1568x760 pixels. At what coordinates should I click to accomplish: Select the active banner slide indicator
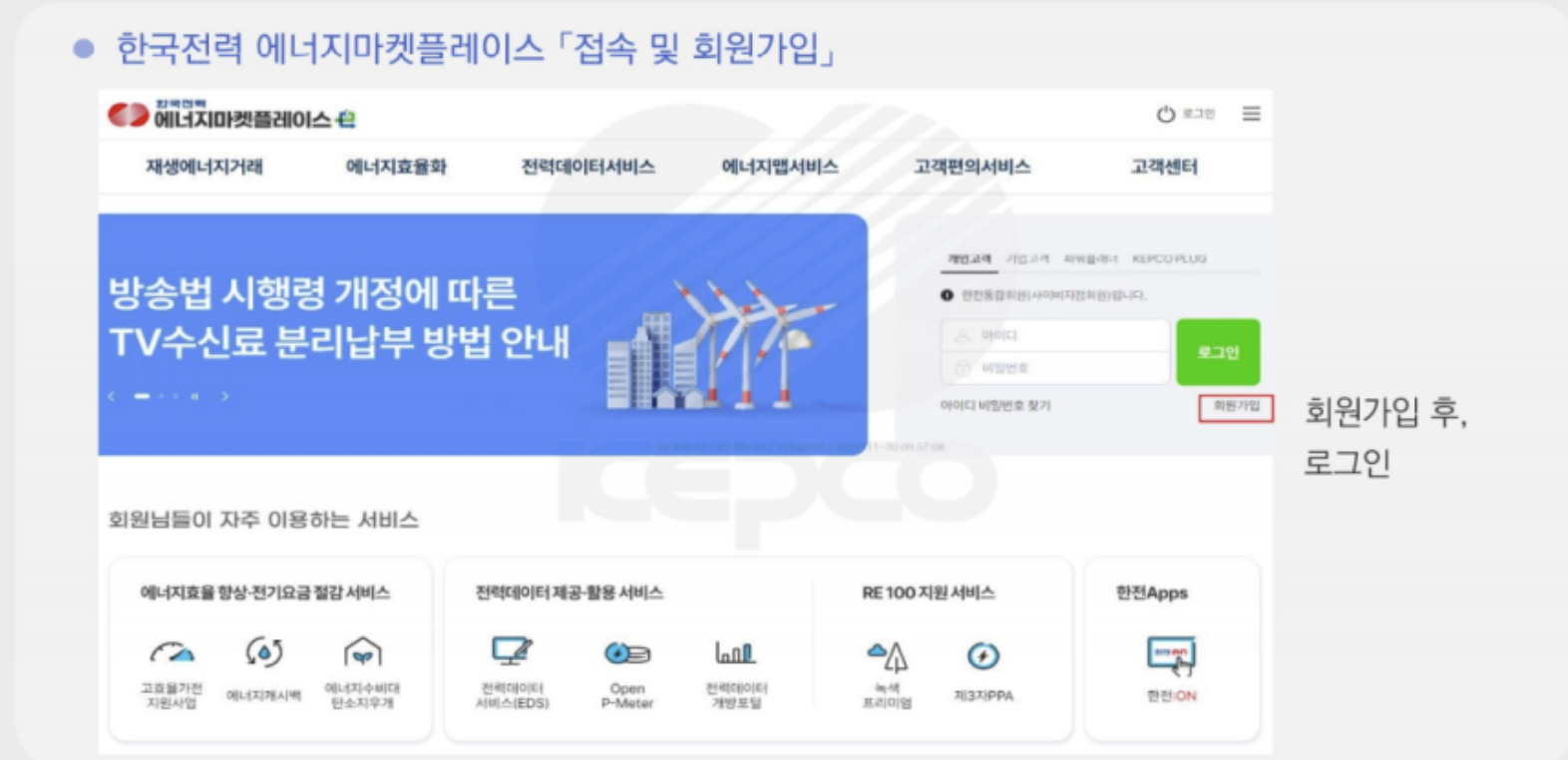coord(142,396)
